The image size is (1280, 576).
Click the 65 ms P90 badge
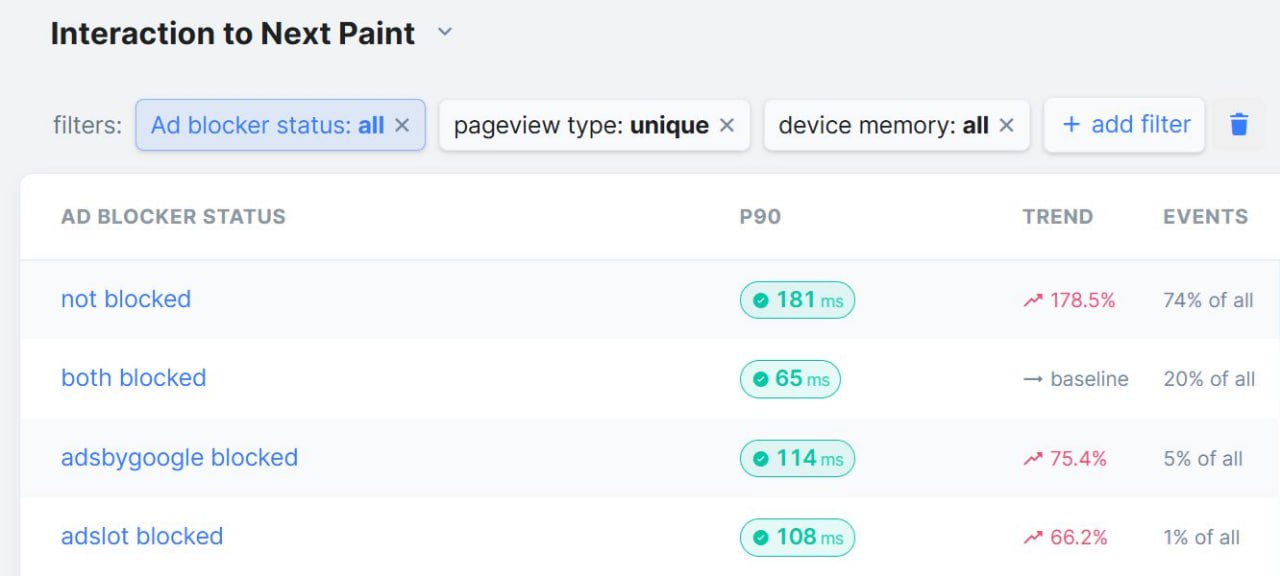click(x=790, y=379)
